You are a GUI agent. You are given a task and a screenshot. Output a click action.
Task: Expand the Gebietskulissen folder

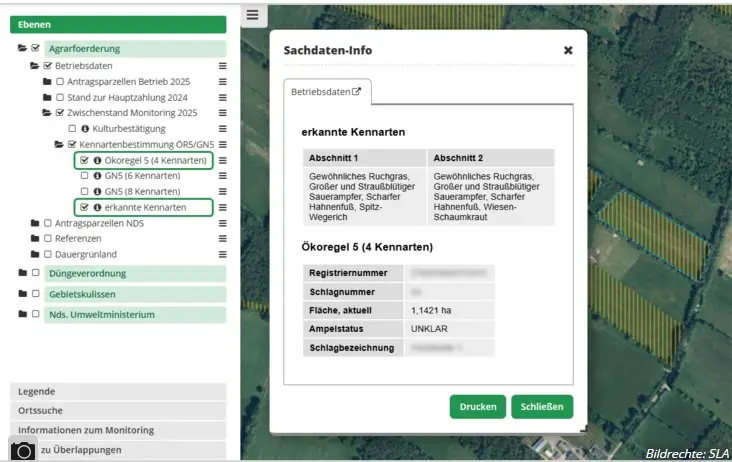pos(22,294)
